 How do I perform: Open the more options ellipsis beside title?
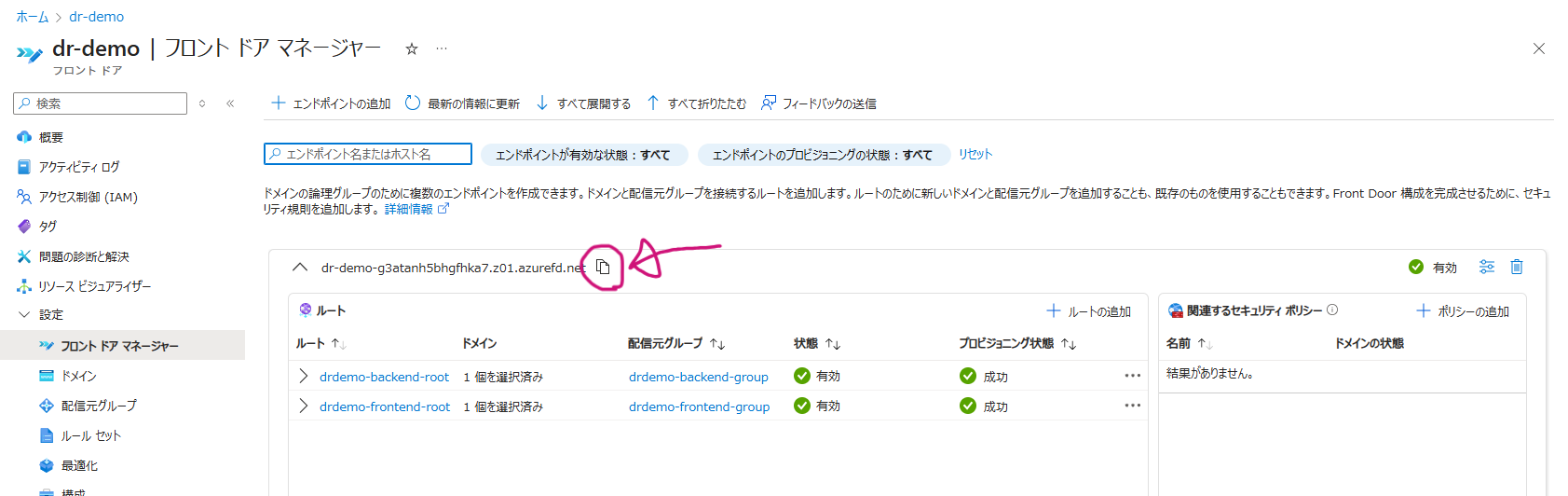tap(442, 48)
